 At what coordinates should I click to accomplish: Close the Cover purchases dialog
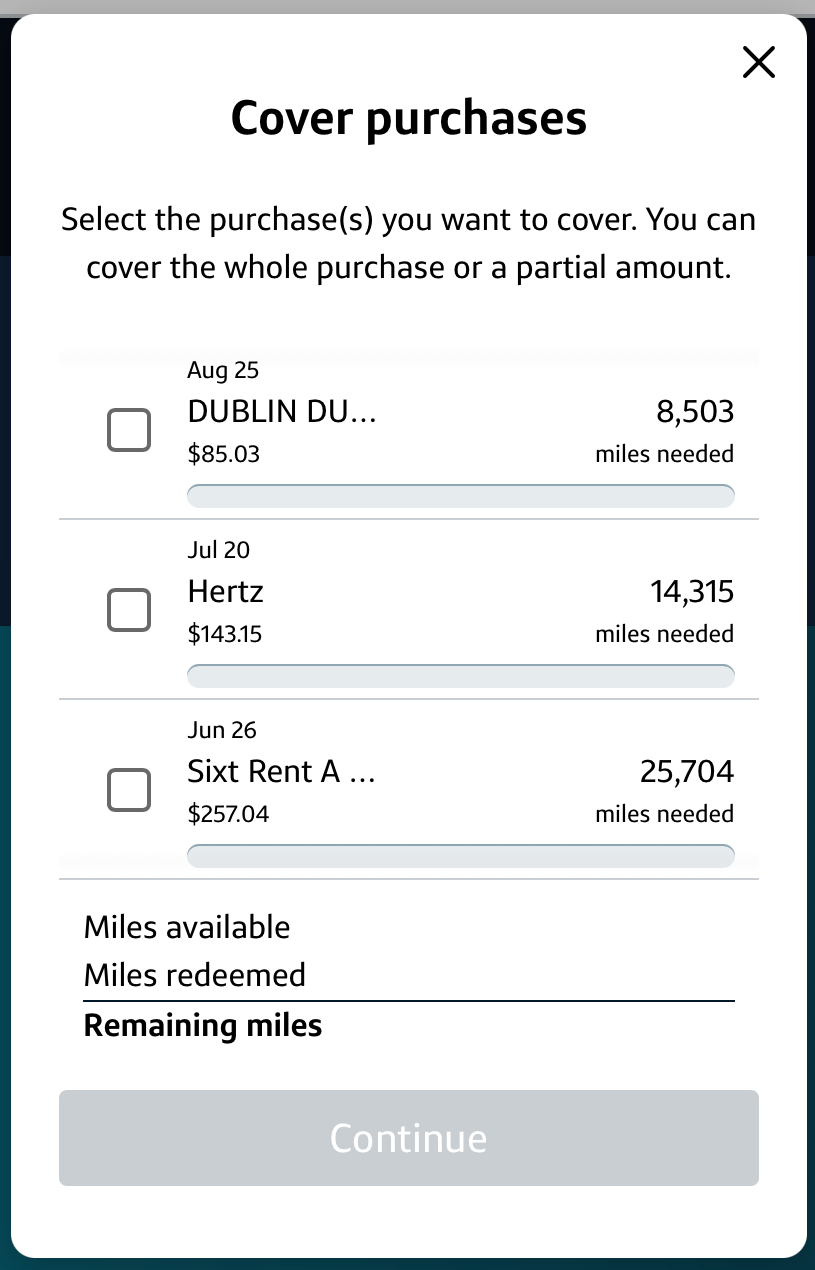click(x=759, y=62)
